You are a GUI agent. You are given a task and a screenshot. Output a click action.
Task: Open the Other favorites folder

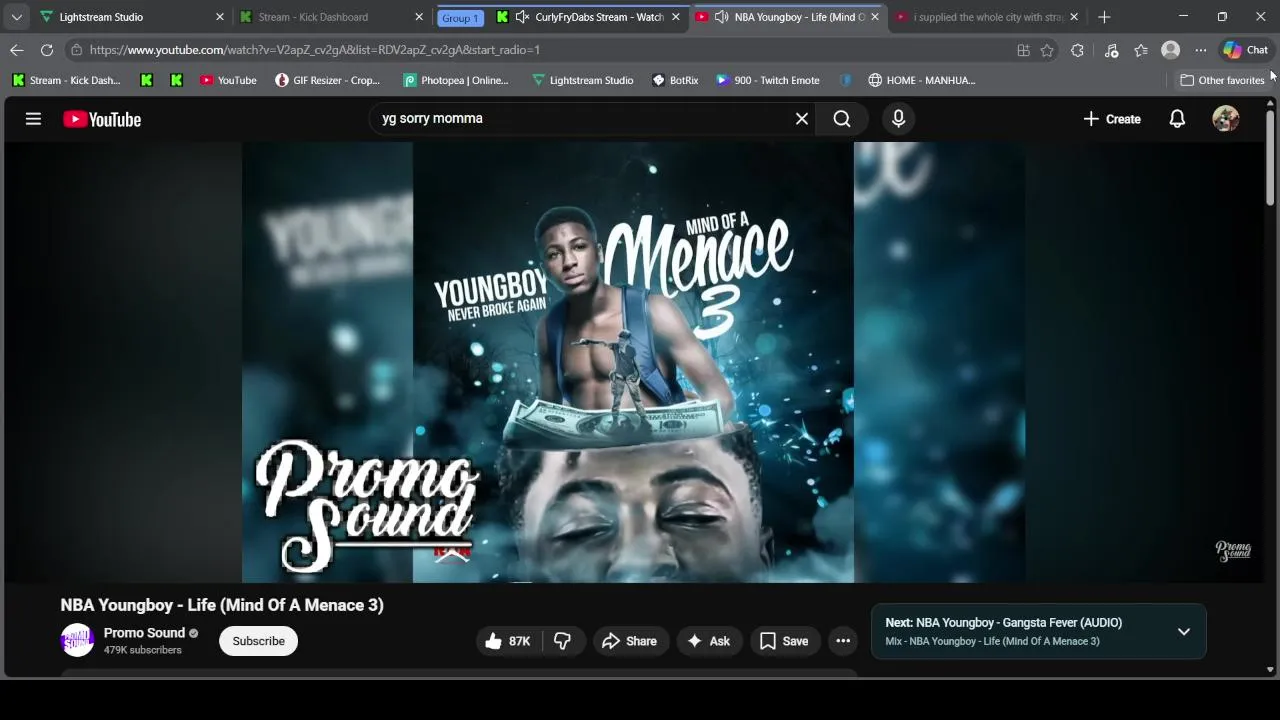click(x=1222, y=80)
